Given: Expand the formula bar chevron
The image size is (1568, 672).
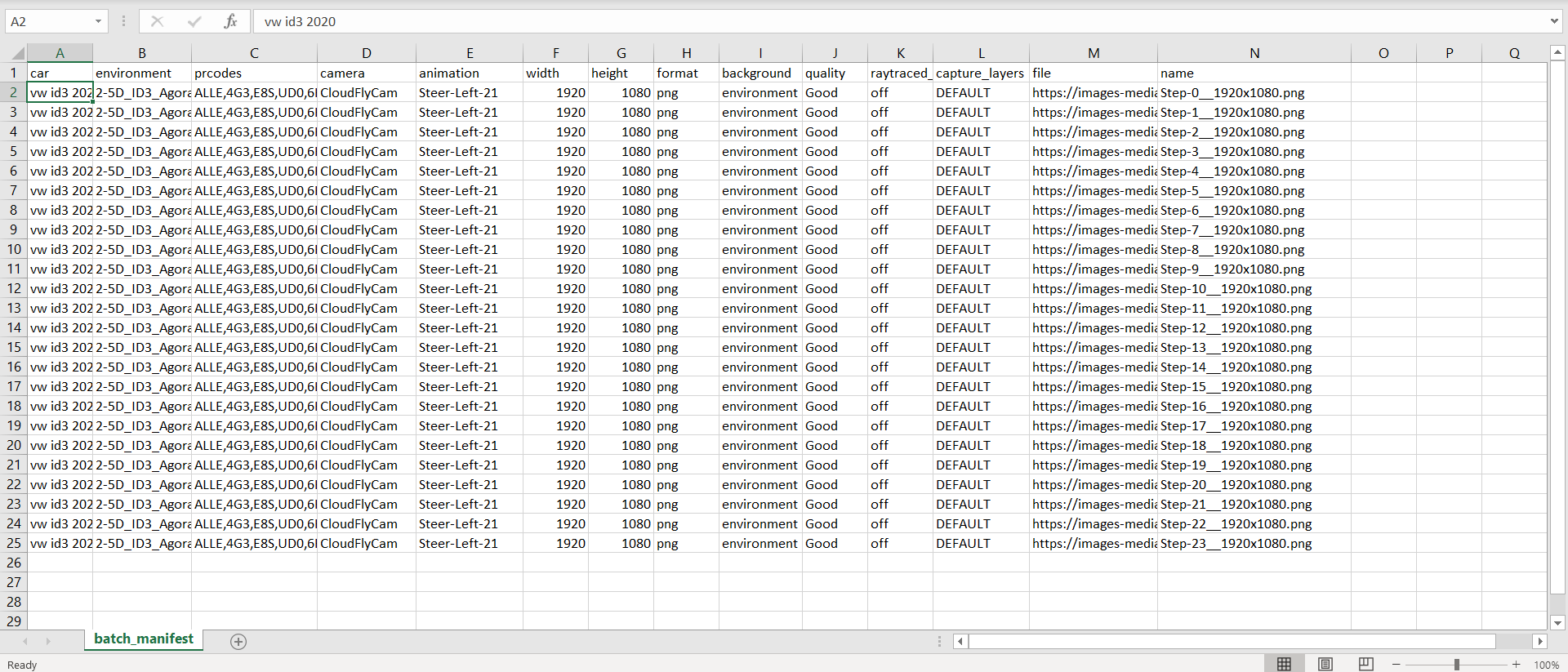Looking at the screenshot, I should 1554,21.
